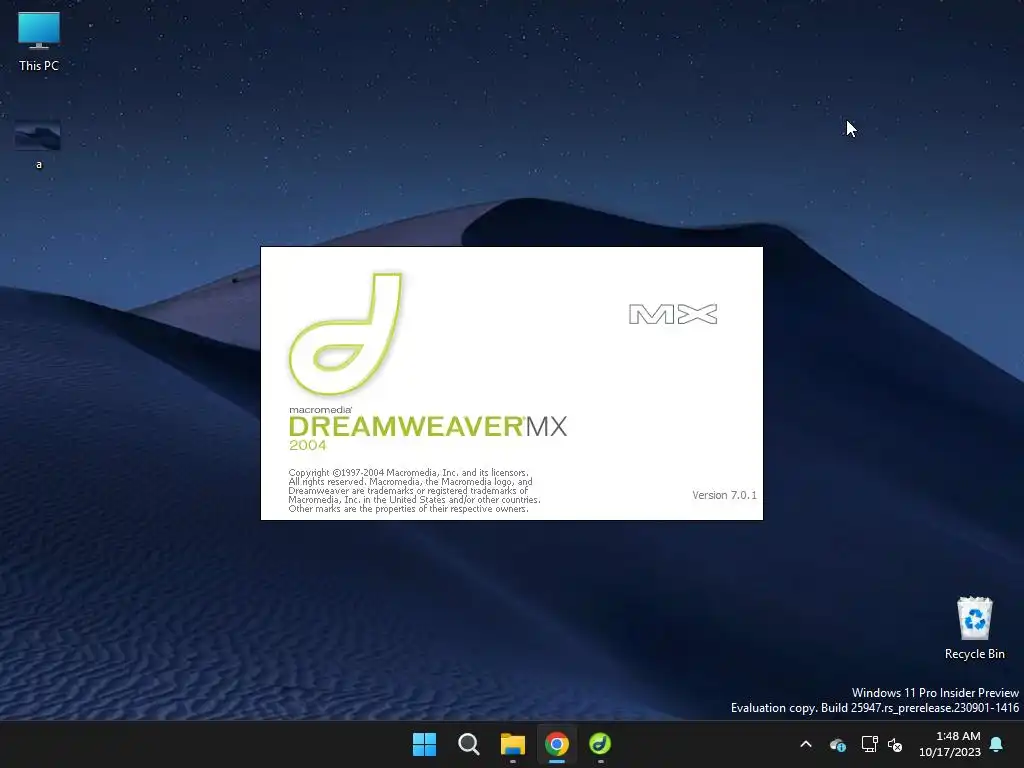Open taskbar Search
The width and height of the screenshot is (1024, 768).
[x=469, y=744]
